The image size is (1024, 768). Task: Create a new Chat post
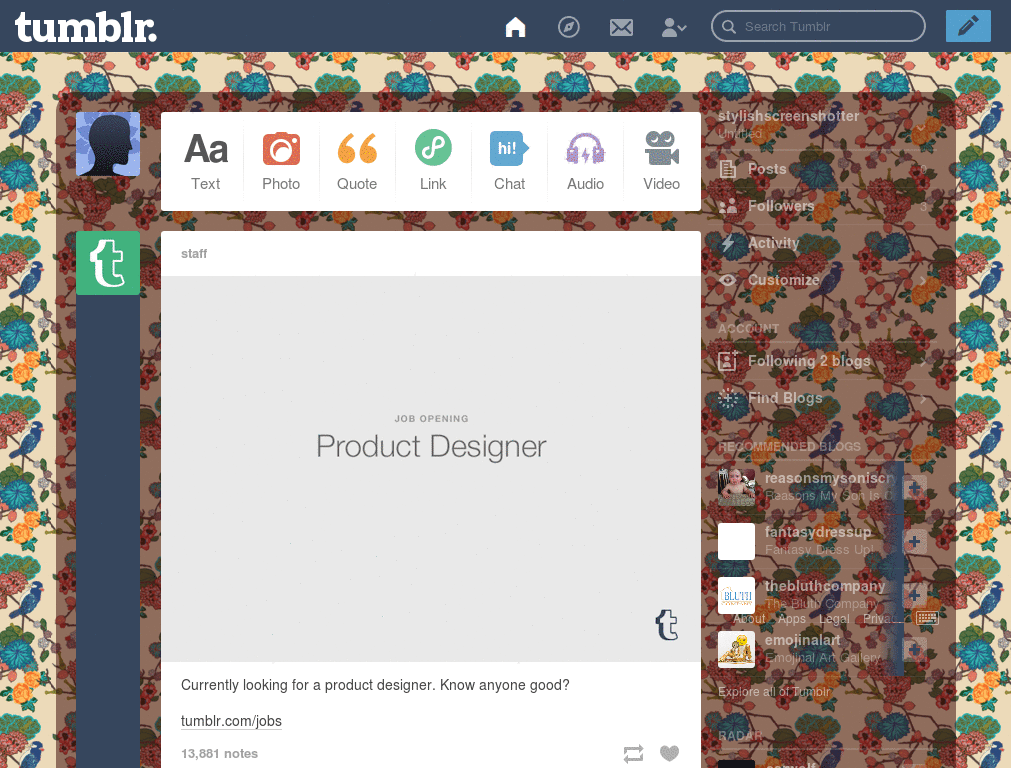[x=509, y=161]
